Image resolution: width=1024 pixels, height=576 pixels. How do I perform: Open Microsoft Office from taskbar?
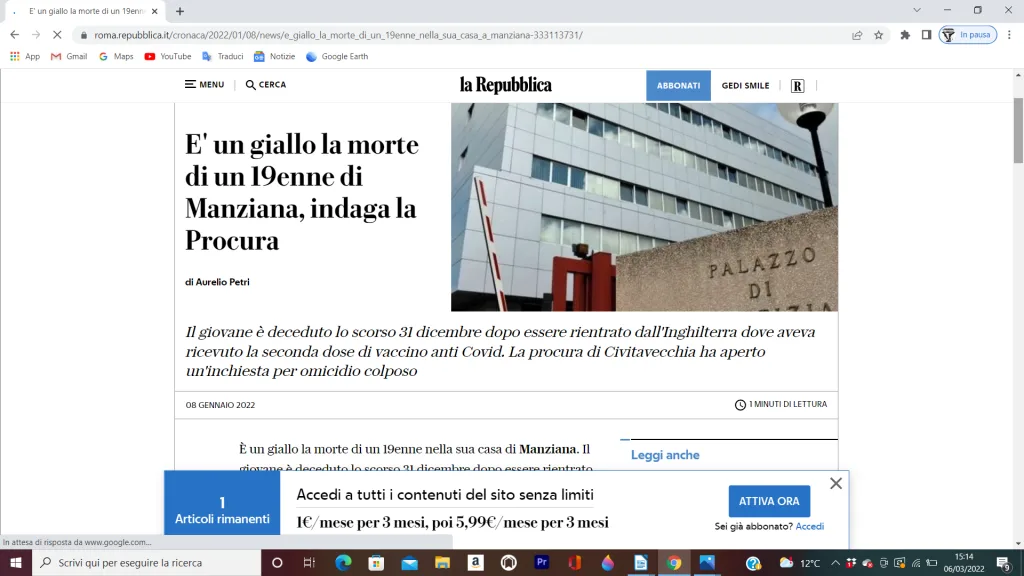point(575,562)
